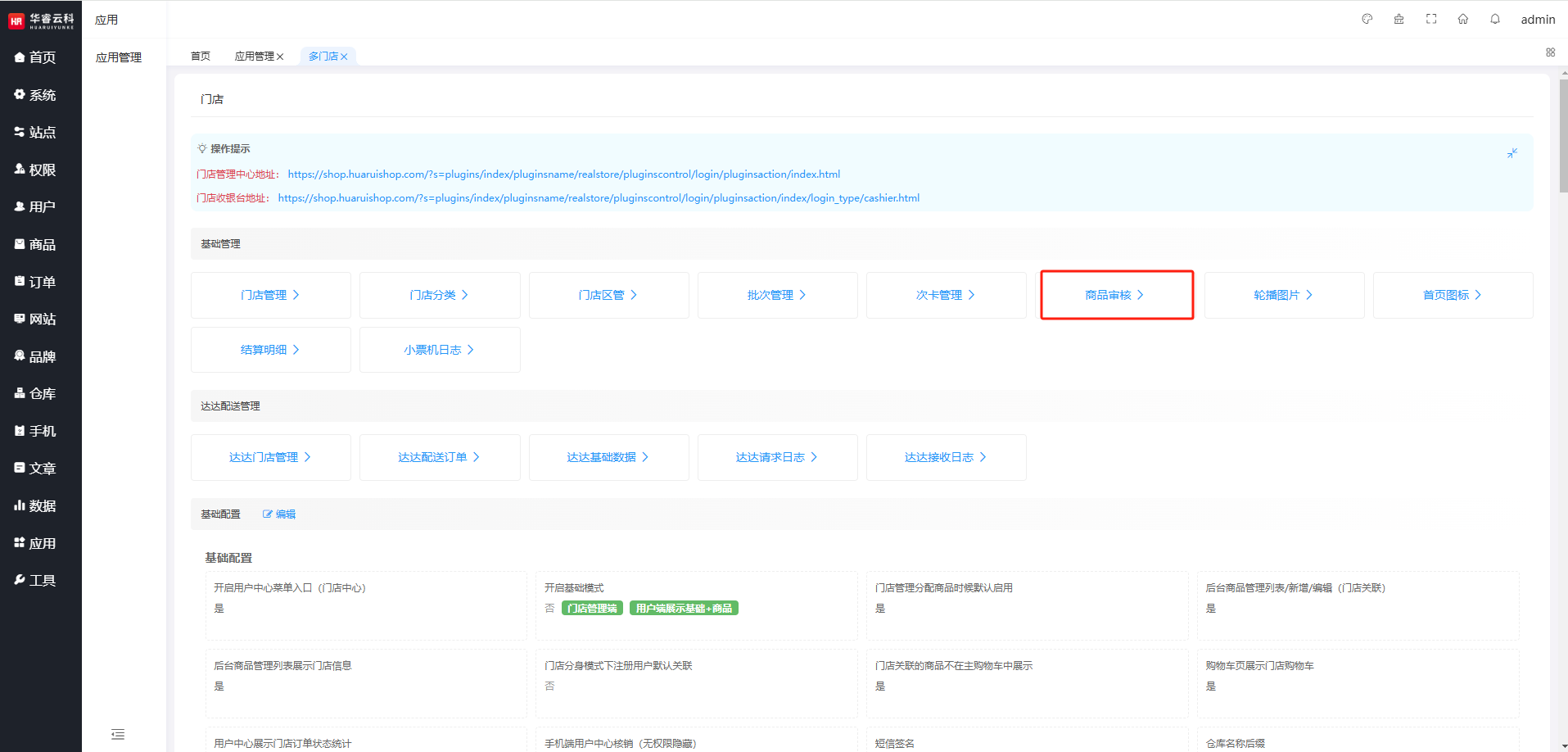Open the tab grid menu icon
The height and width of the screenshot is (752, 1568).
pyautogui.click(x=1550, y=52)
